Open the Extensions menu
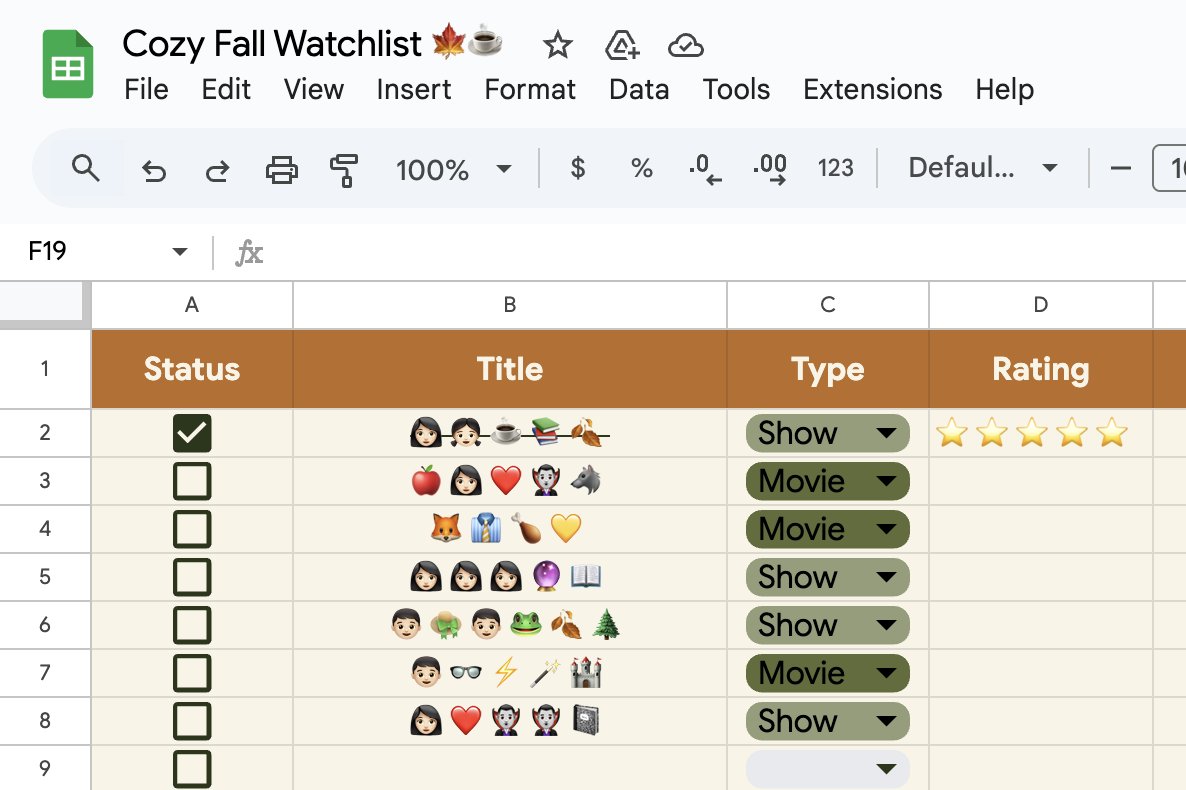Image resolution: width=1186 pixels, height=790 pixels. pyautogui.click(x=872, y=89)
